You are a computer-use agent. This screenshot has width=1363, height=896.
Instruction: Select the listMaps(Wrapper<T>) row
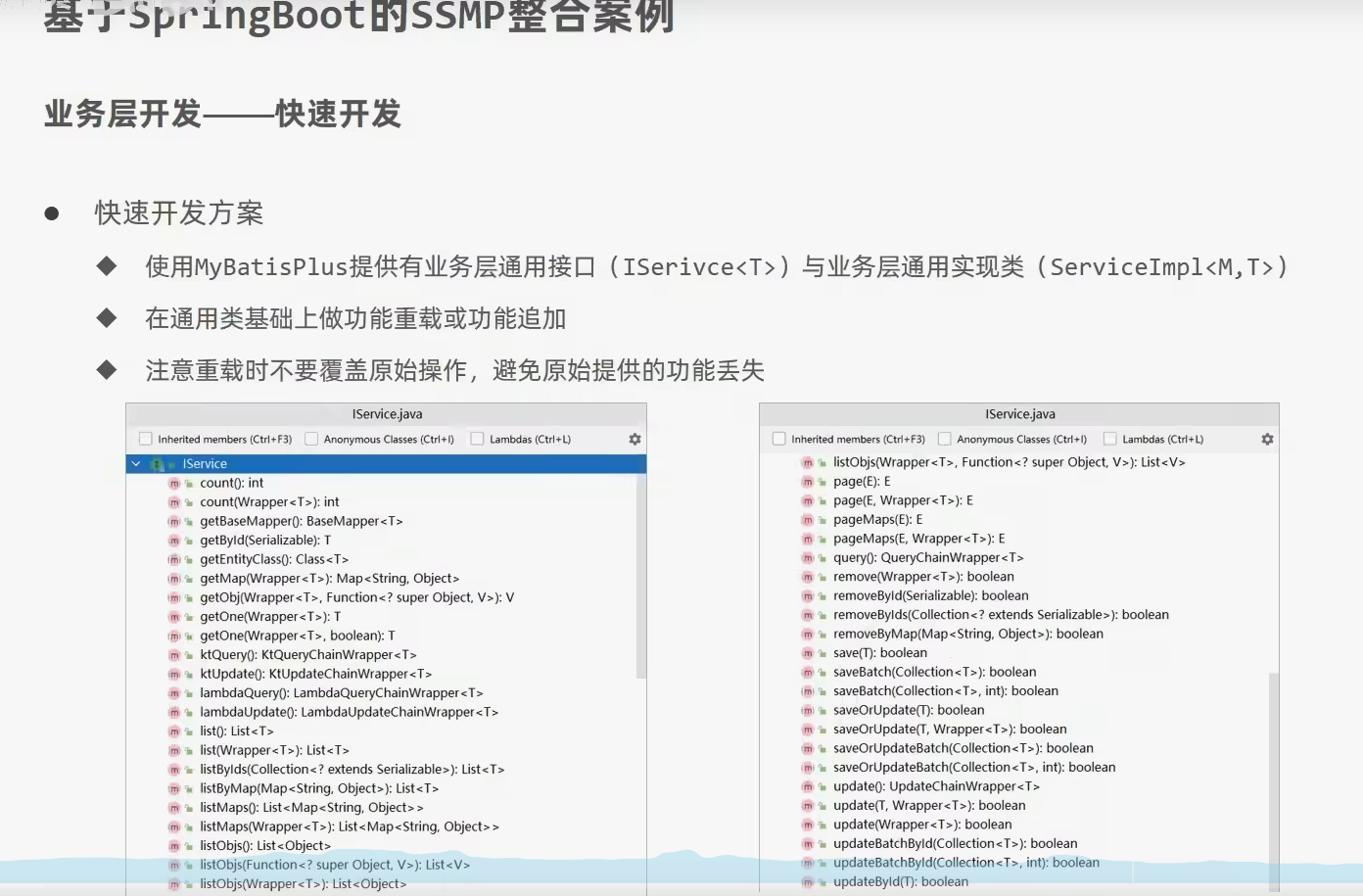click(382, 826)
